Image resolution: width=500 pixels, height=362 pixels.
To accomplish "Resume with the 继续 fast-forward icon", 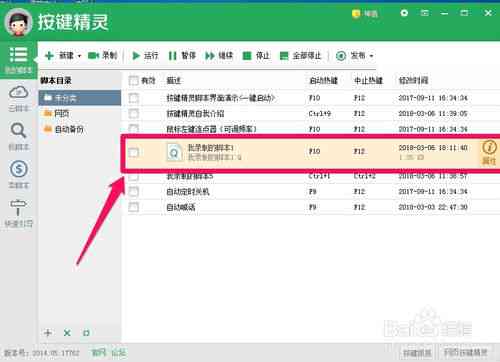I will click(210, 55).
